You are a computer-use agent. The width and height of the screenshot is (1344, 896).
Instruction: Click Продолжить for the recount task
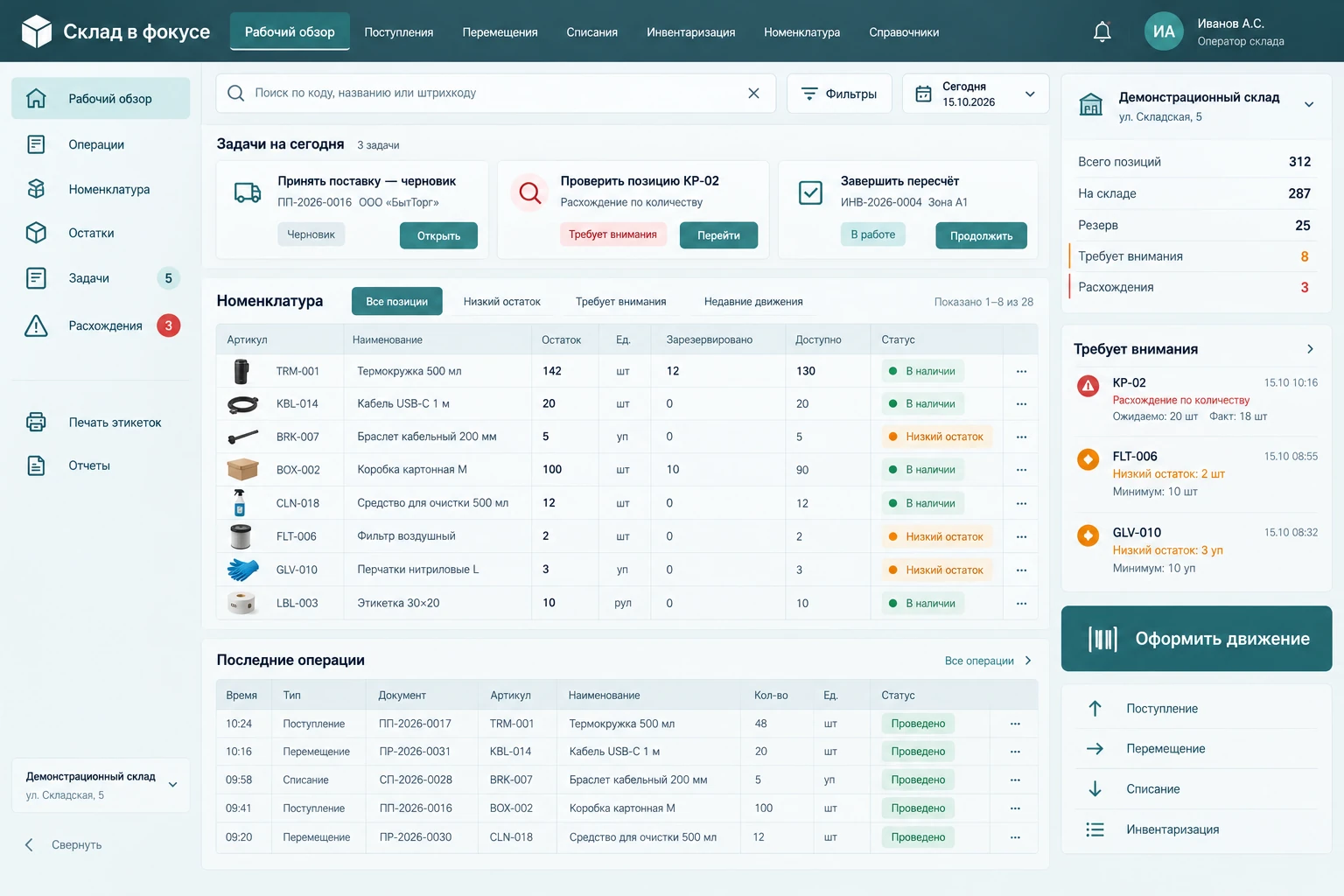pos(981,235)
